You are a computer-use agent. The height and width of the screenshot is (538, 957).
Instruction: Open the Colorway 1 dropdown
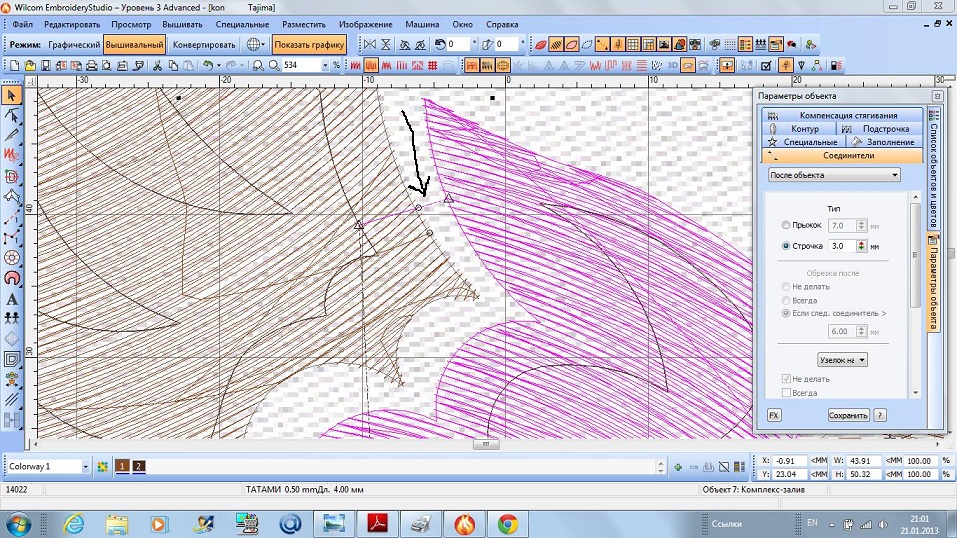tap(85, 466)
